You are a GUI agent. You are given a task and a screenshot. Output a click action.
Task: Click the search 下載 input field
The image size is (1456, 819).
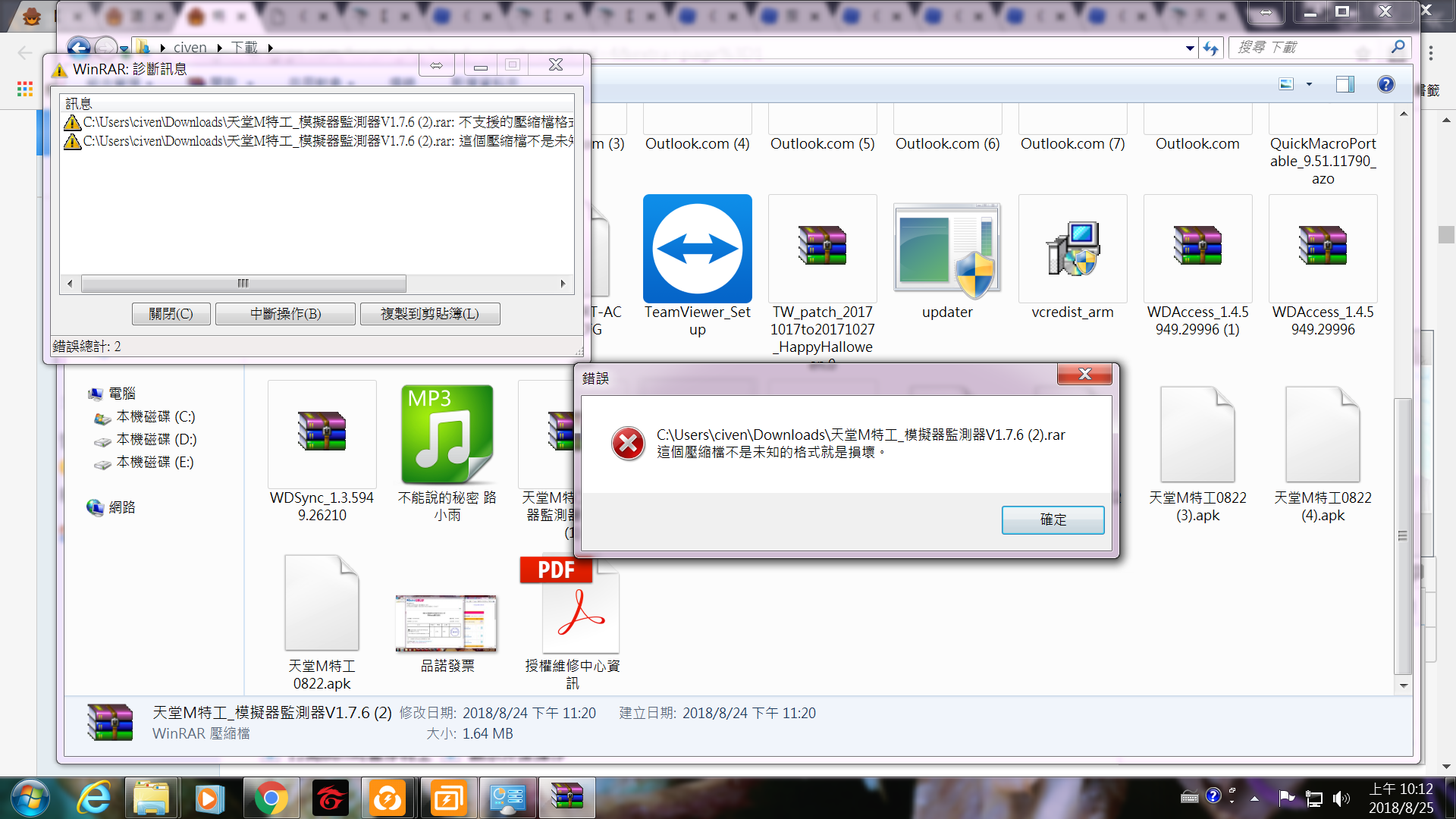1309,47
